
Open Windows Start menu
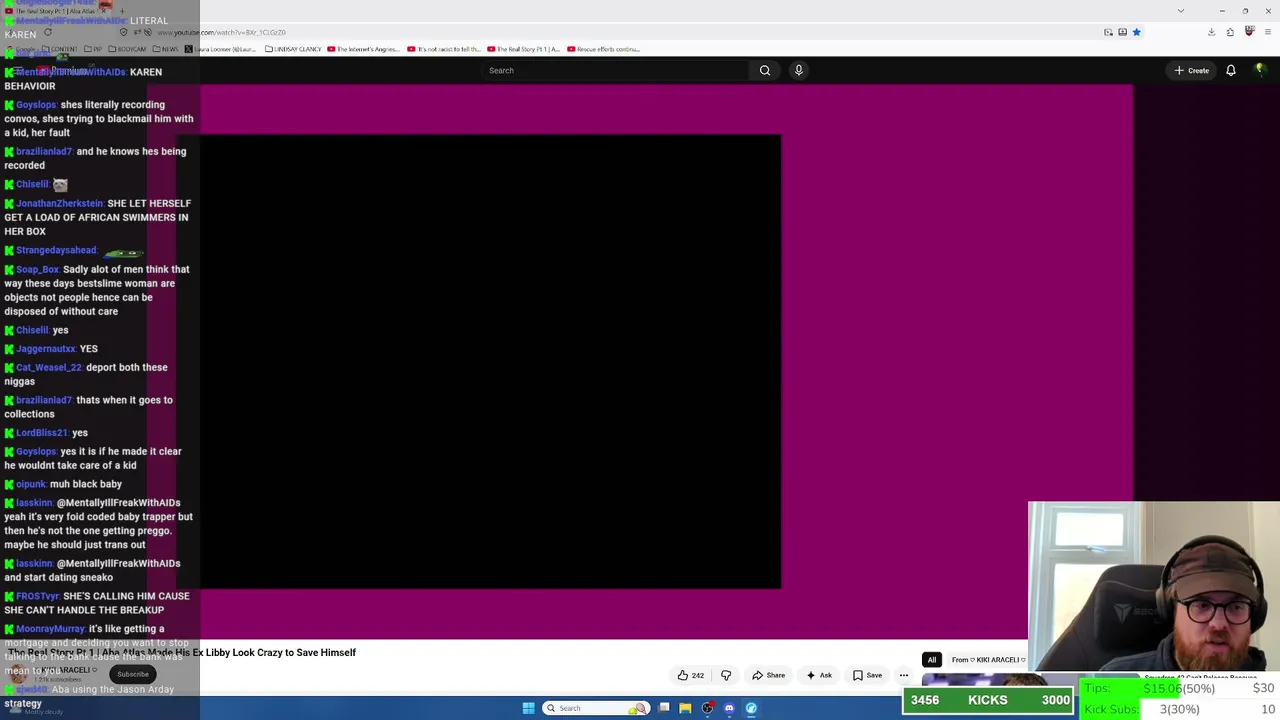528,708
